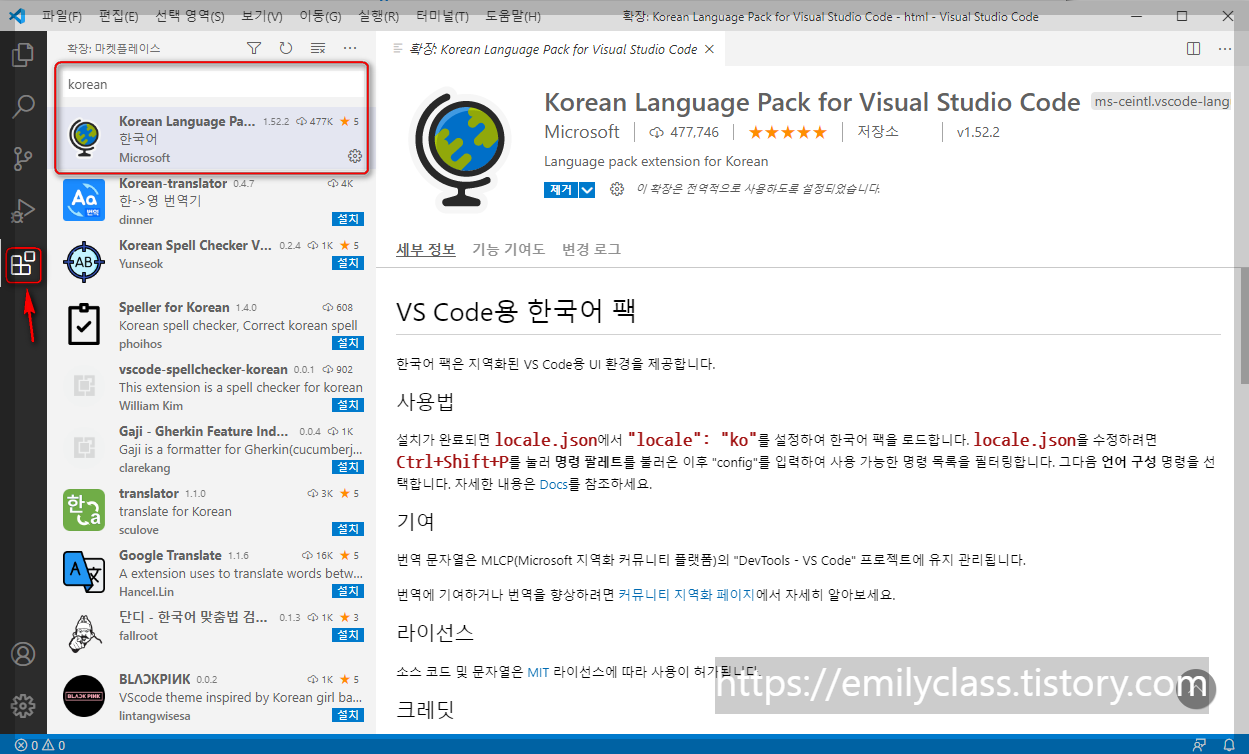
Task: Open Source Control view in activity bar
Action: click(x=23, y=158)
